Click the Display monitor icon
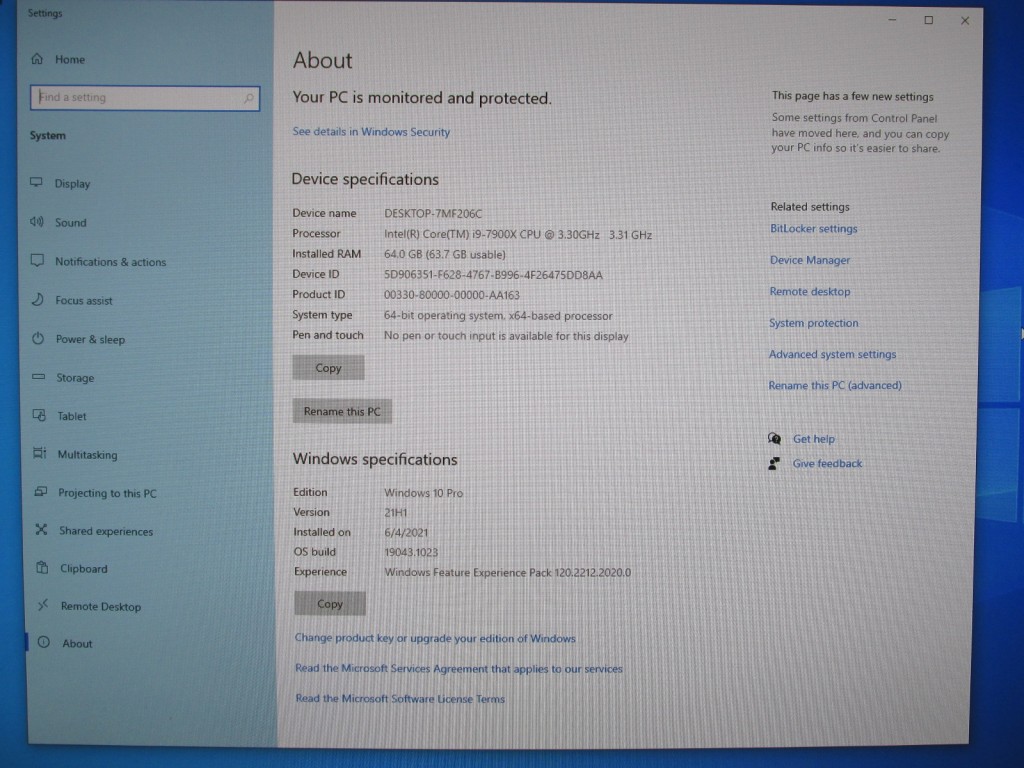 coord(37,182)
